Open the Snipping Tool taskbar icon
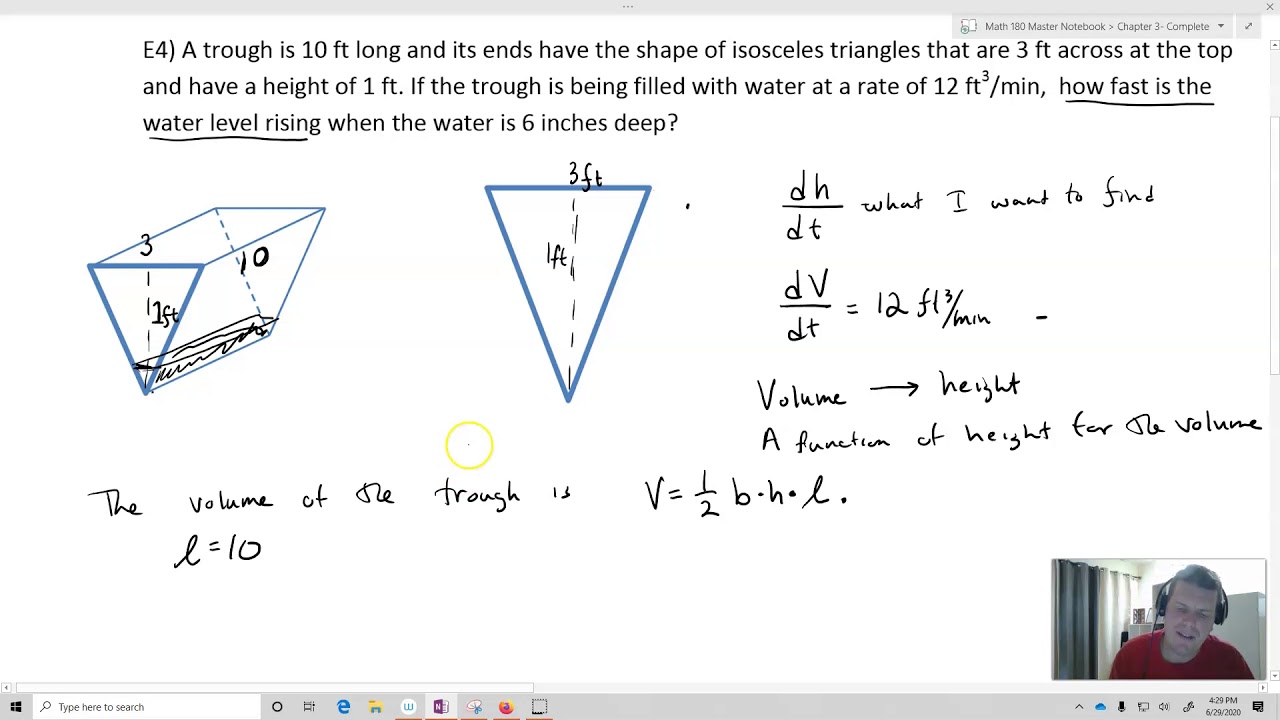This screenshot has height=720, width=1280. coord(474,707)
